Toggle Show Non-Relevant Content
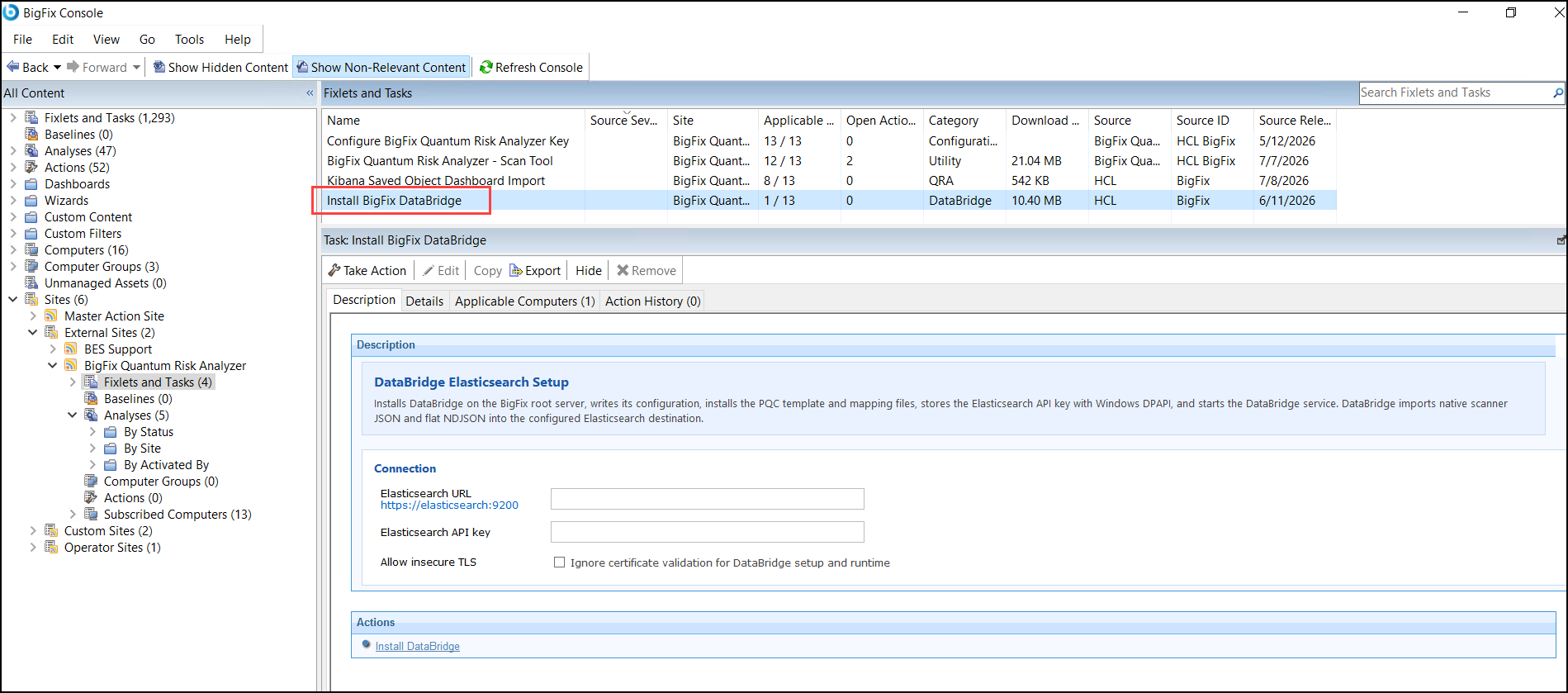The image size is (1568, 693). (381, 68)
